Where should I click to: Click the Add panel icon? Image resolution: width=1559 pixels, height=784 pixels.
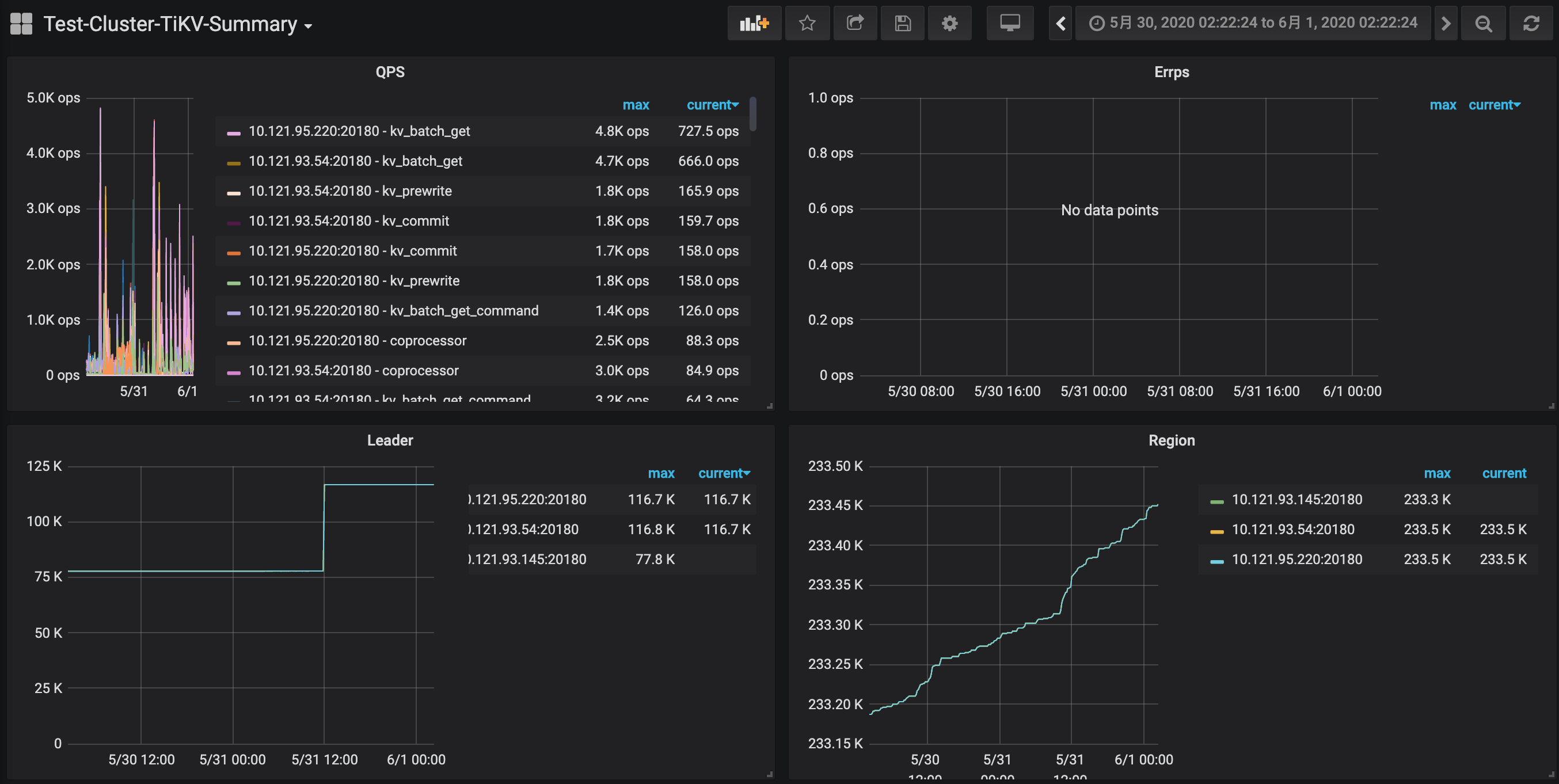coord(754,24)
